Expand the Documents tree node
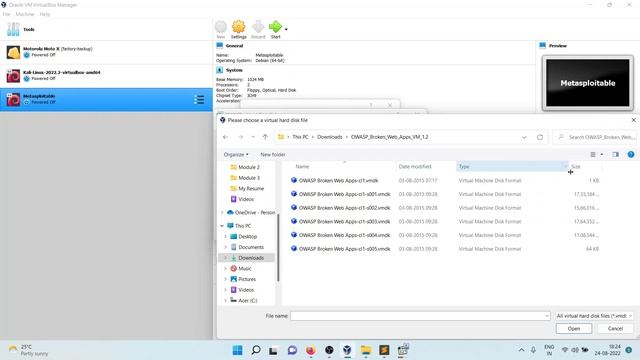This screenshot has height=360, width=640. (x=226, y=247)
